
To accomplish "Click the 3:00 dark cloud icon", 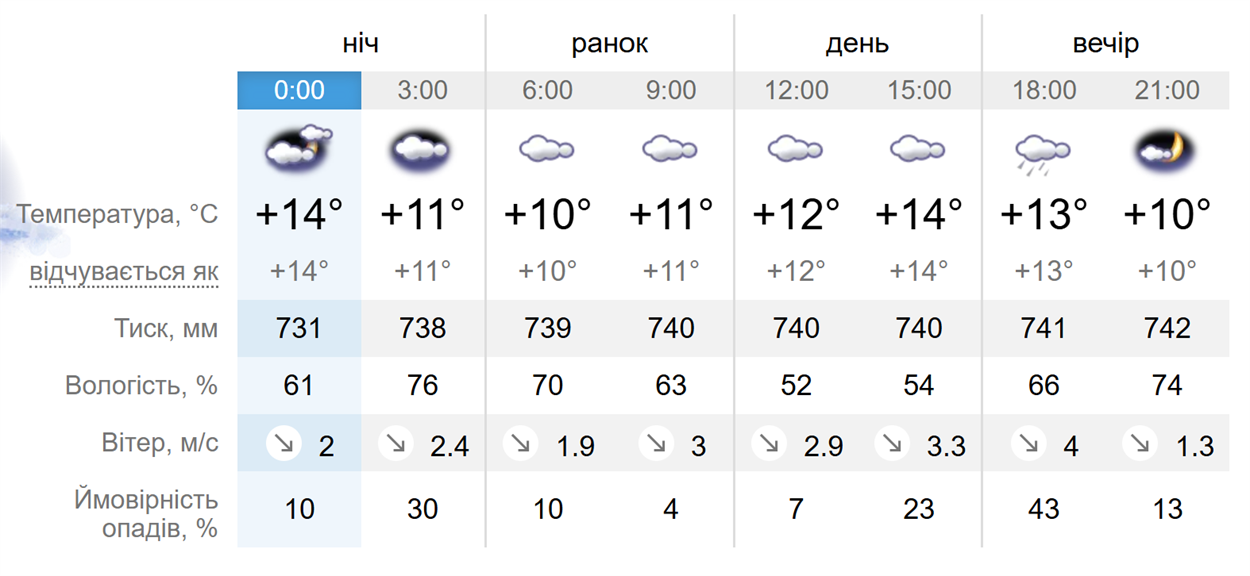I will click(x=422, y=150).
